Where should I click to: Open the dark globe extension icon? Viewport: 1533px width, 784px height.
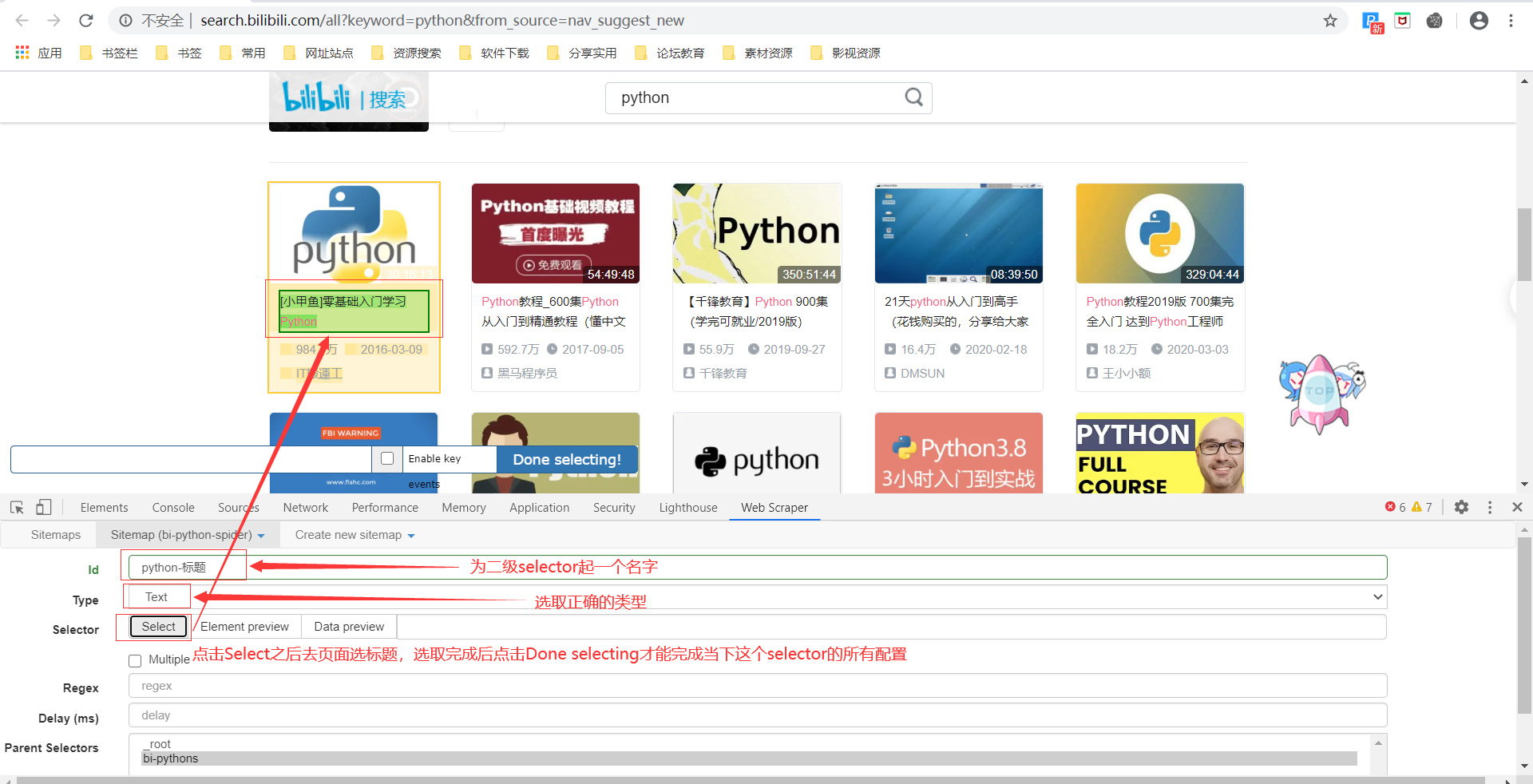[1435, 21]
